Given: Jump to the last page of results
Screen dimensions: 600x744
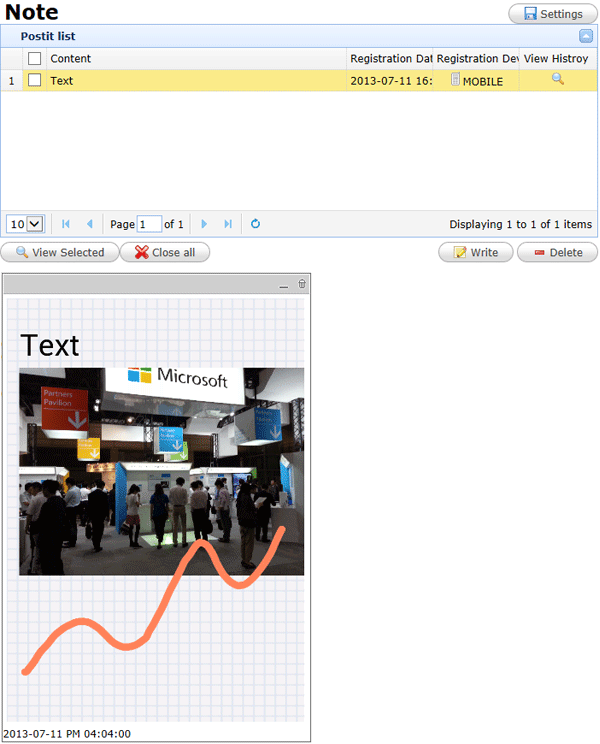Looking at the screenshot, I should click(x=228, y=224).
